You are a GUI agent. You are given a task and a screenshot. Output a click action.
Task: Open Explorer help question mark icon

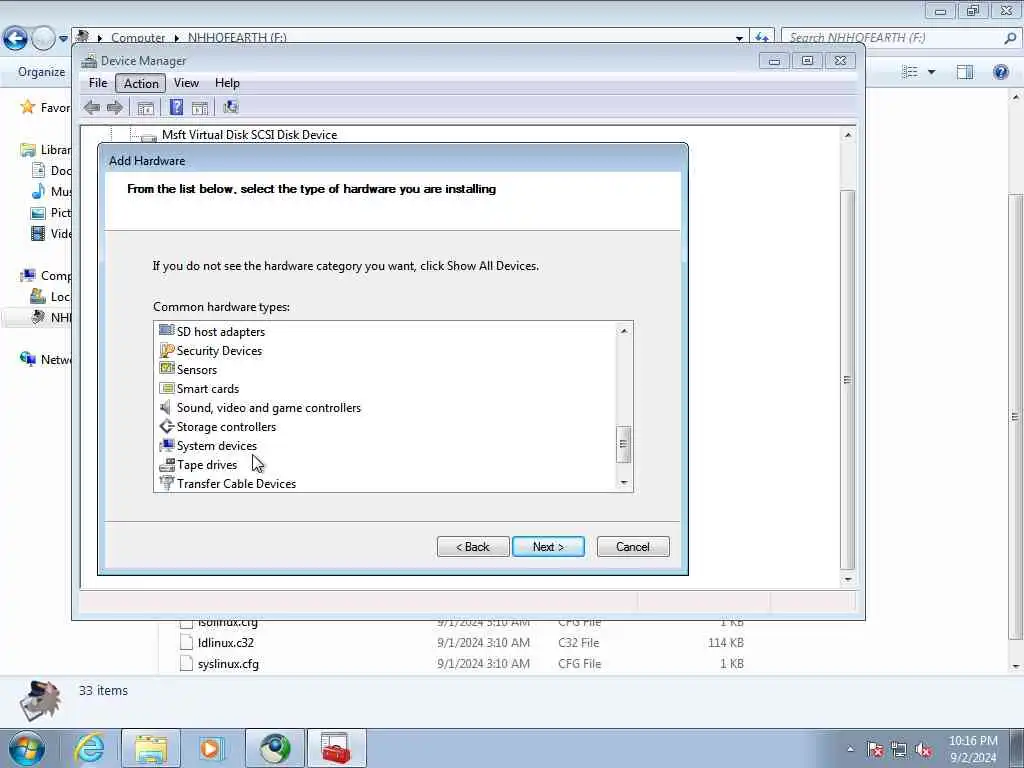point(1000,72)
